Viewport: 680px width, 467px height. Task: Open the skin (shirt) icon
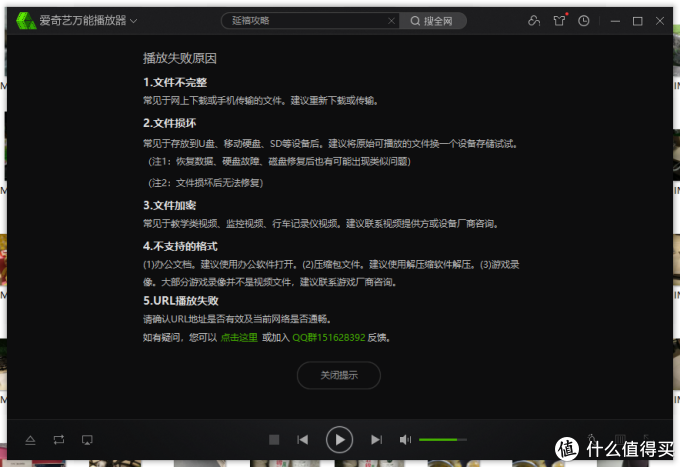559,20
